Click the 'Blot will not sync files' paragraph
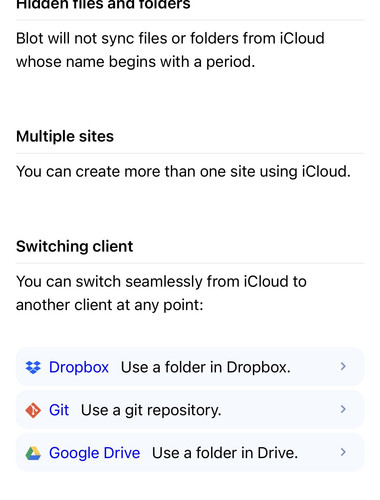The width and height of the screenshot is (380, 500). point(170,50)
